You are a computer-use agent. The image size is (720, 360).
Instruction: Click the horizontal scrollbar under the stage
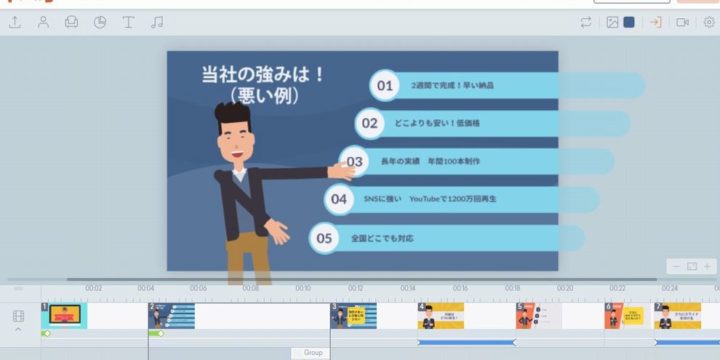(362, 279)
